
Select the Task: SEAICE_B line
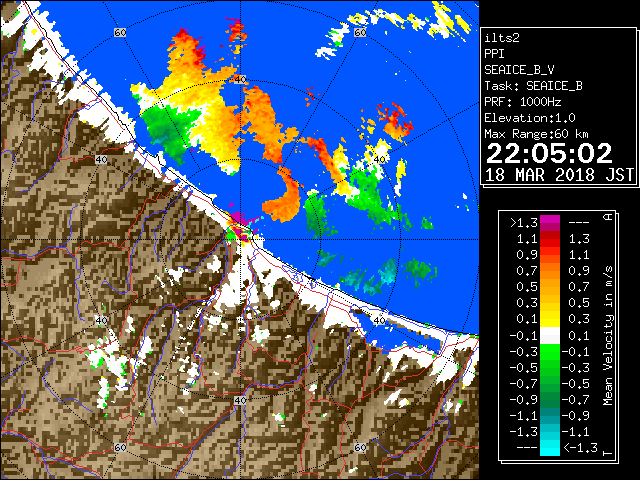coord(533,86)
